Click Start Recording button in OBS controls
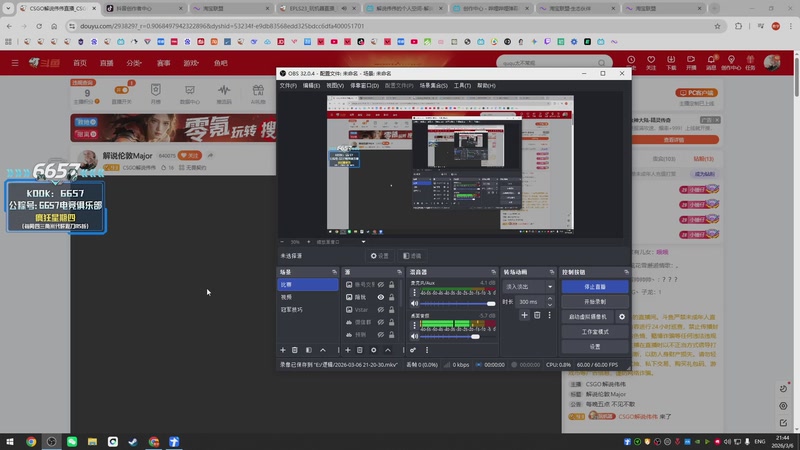800x450 pixels. pyautogui.click(x=595, y=302)
